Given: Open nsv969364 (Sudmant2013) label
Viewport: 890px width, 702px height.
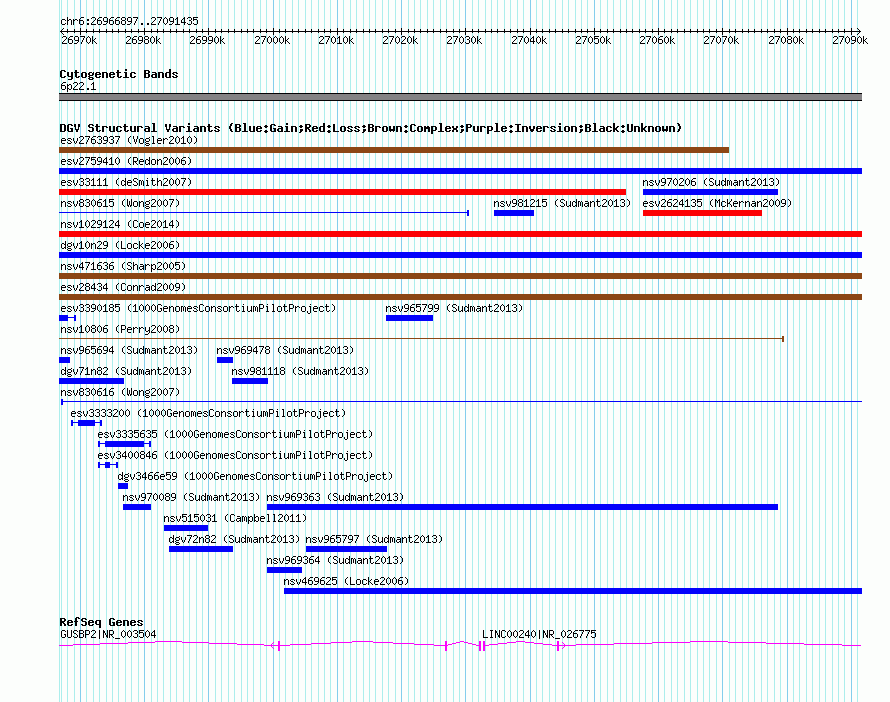Looking at the screenshot, I should [335, 560].
